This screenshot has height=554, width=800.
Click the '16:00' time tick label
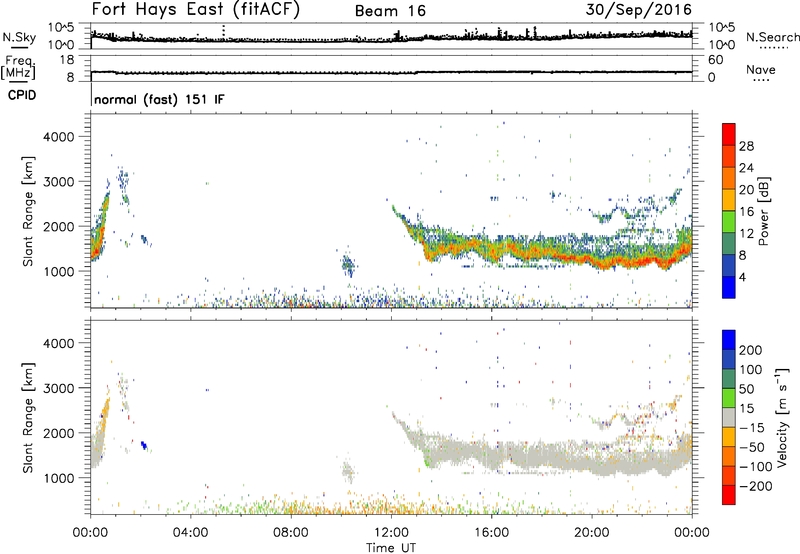(491, 532)
